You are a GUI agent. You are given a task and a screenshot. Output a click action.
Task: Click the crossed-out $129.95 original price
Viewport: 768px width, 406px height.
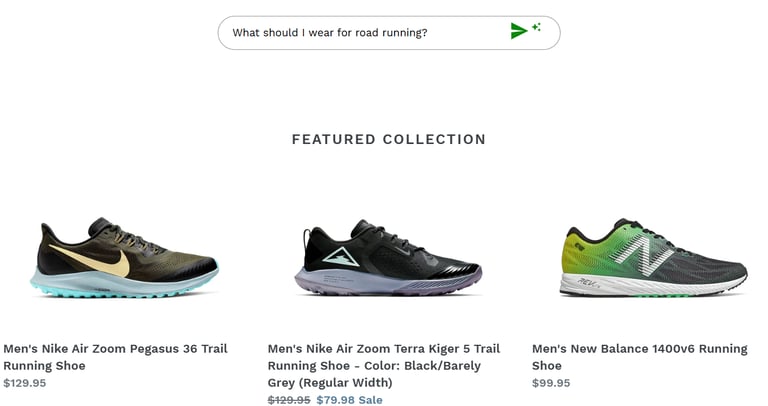(289, 400)
